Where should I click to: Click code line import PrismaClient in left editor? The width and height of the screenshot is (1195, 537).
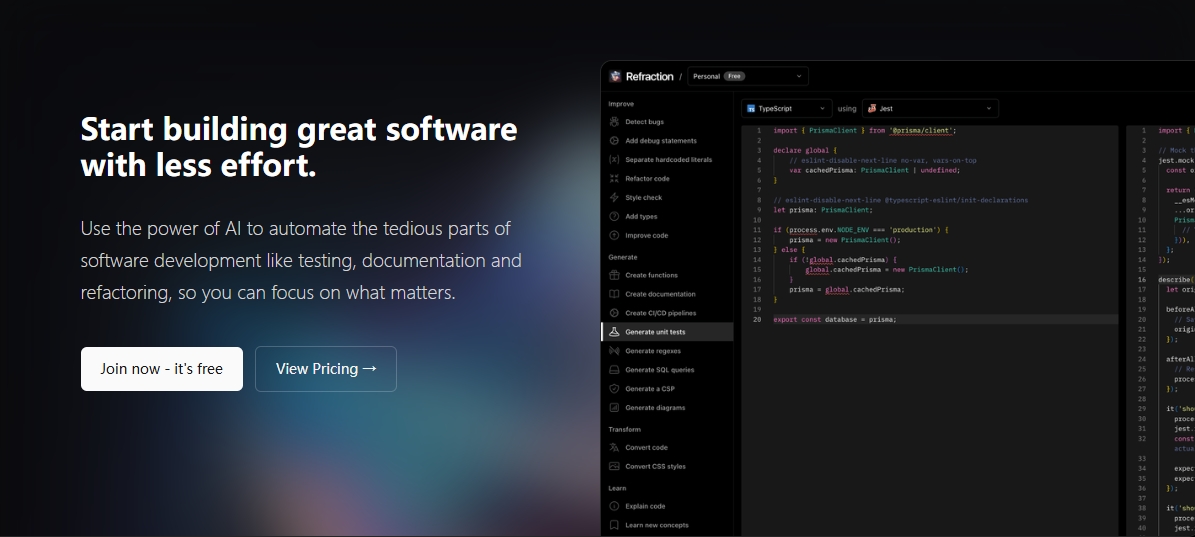(864, 130)
